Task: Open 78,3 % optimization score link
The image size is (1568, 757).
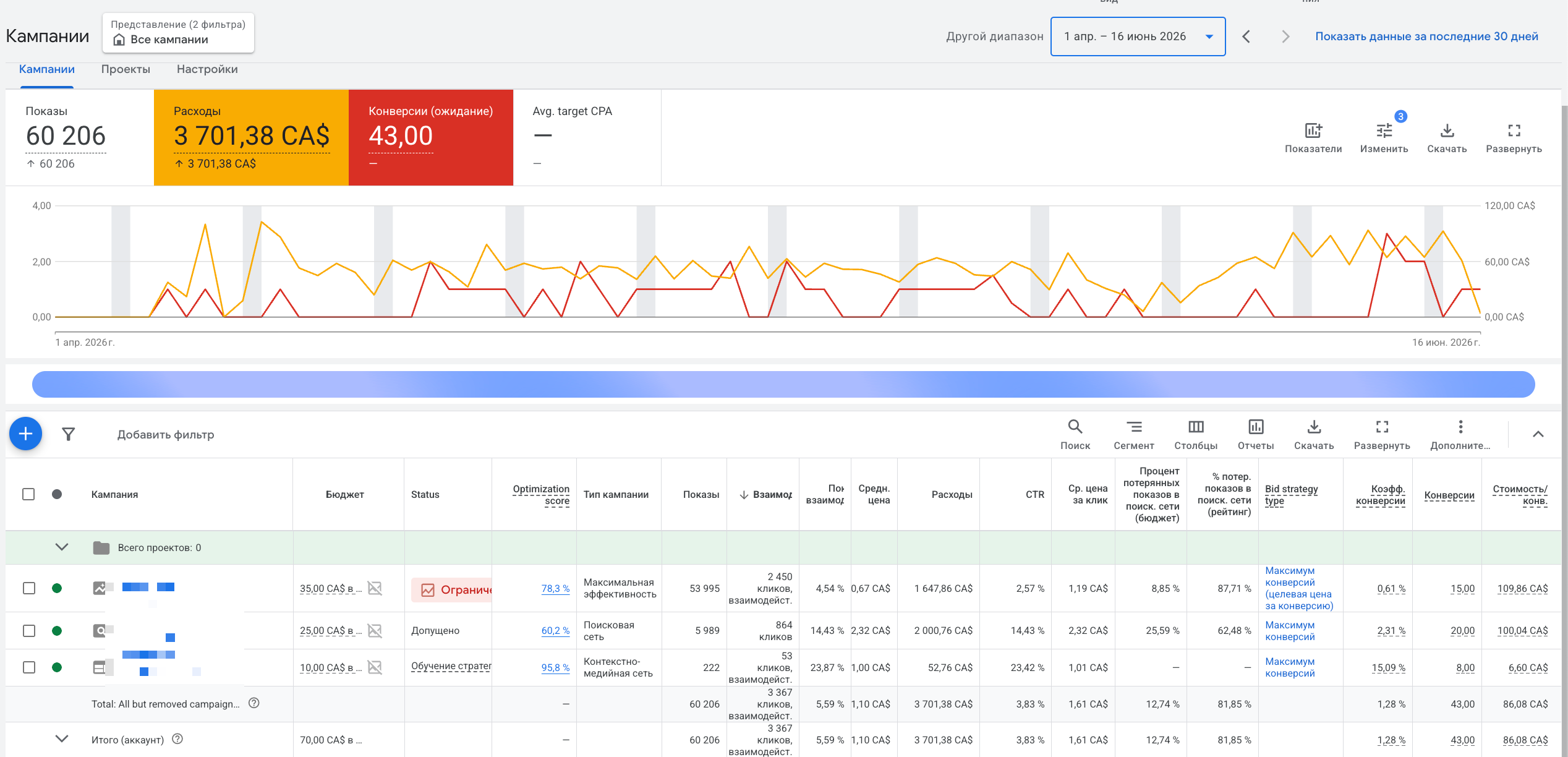Action: (x=555, y=589)
